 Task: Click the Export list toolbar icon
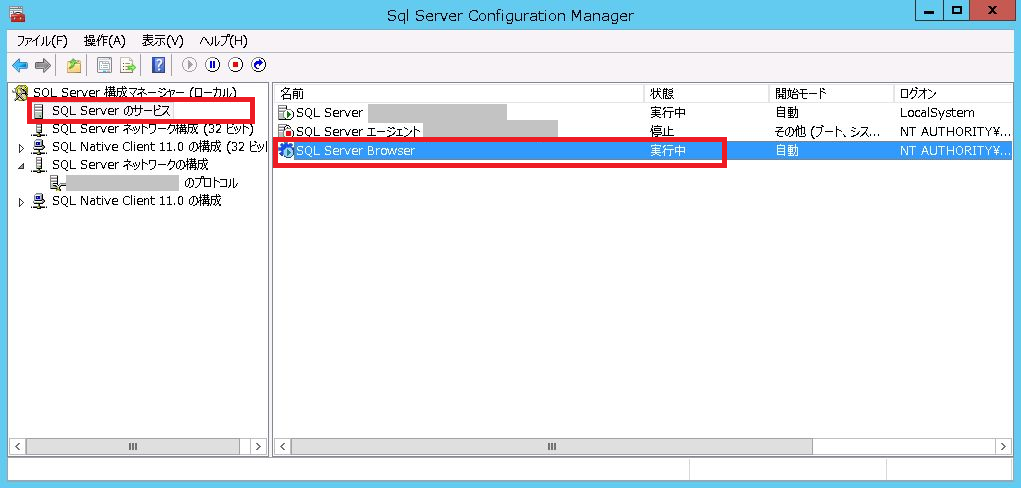coord(127,65)
